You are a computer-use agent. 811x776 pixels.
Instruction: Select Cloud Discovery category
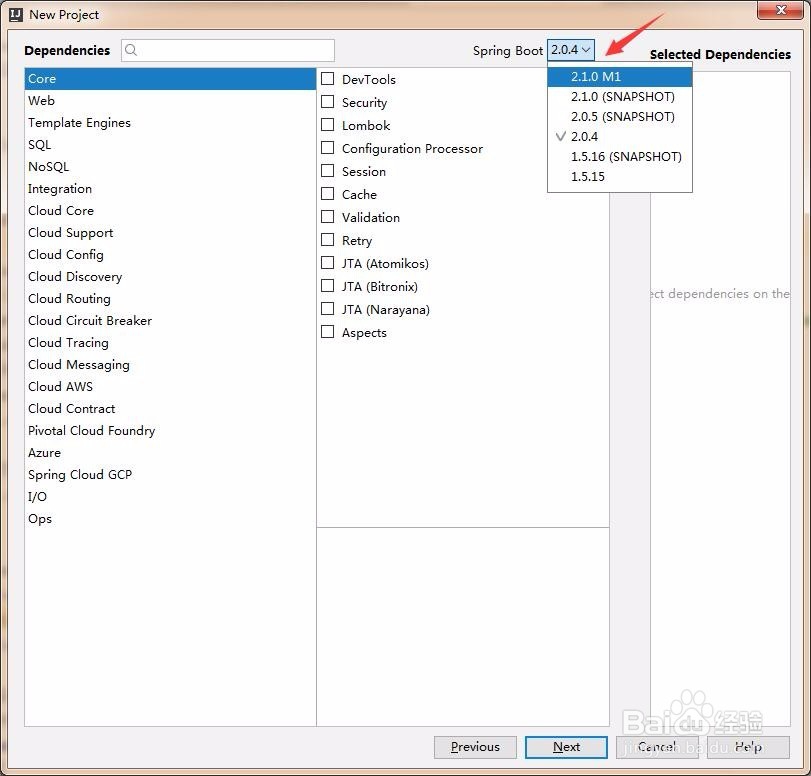click(170, 276)
